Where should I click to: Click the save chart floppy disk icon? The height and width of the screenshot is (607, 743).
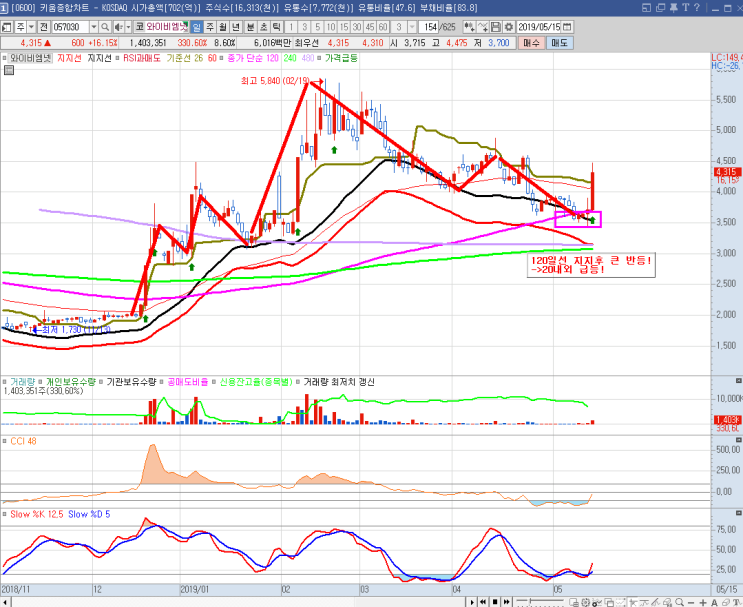point(496,27)
